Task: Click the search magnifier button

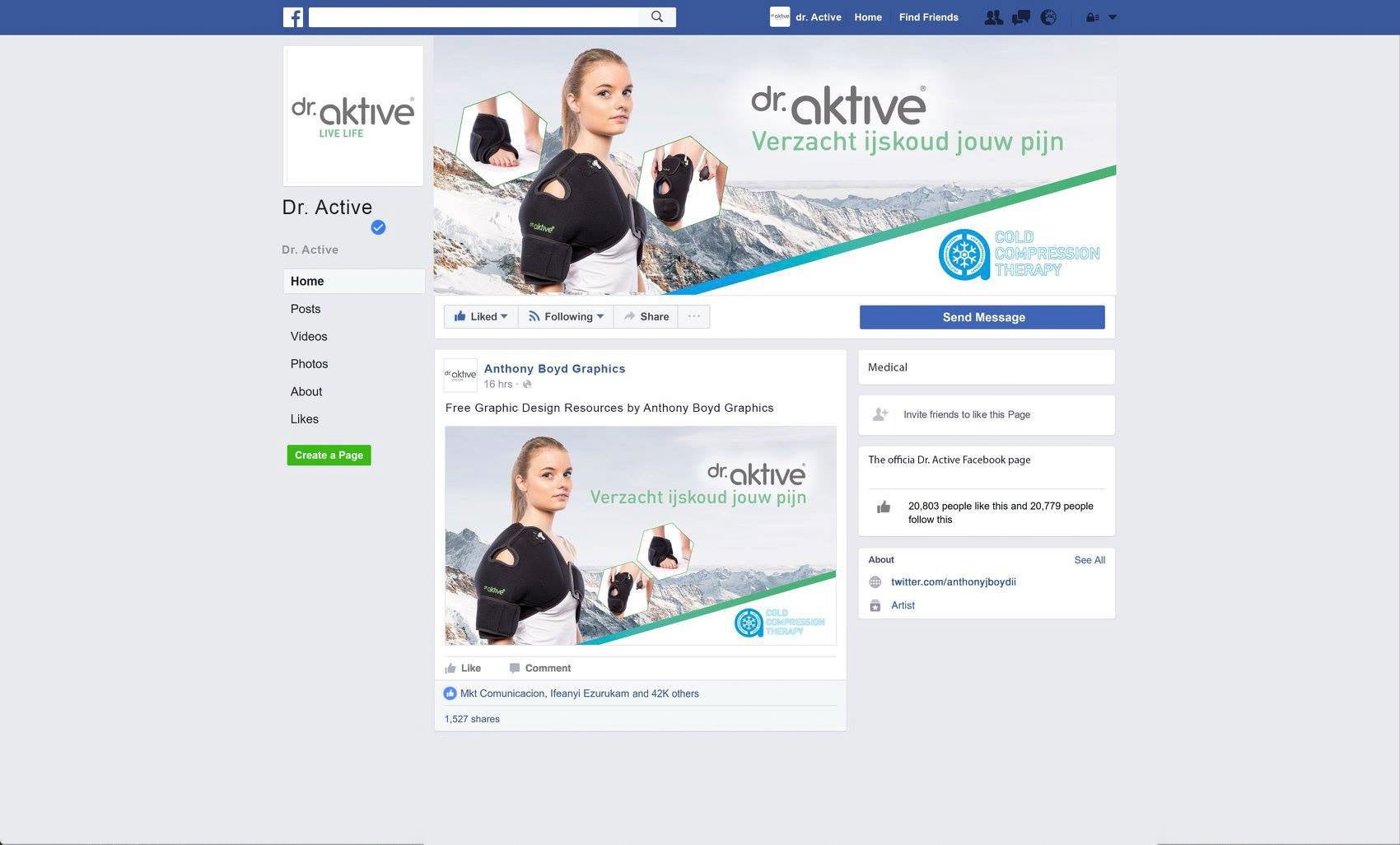Action: click(656, 17)
